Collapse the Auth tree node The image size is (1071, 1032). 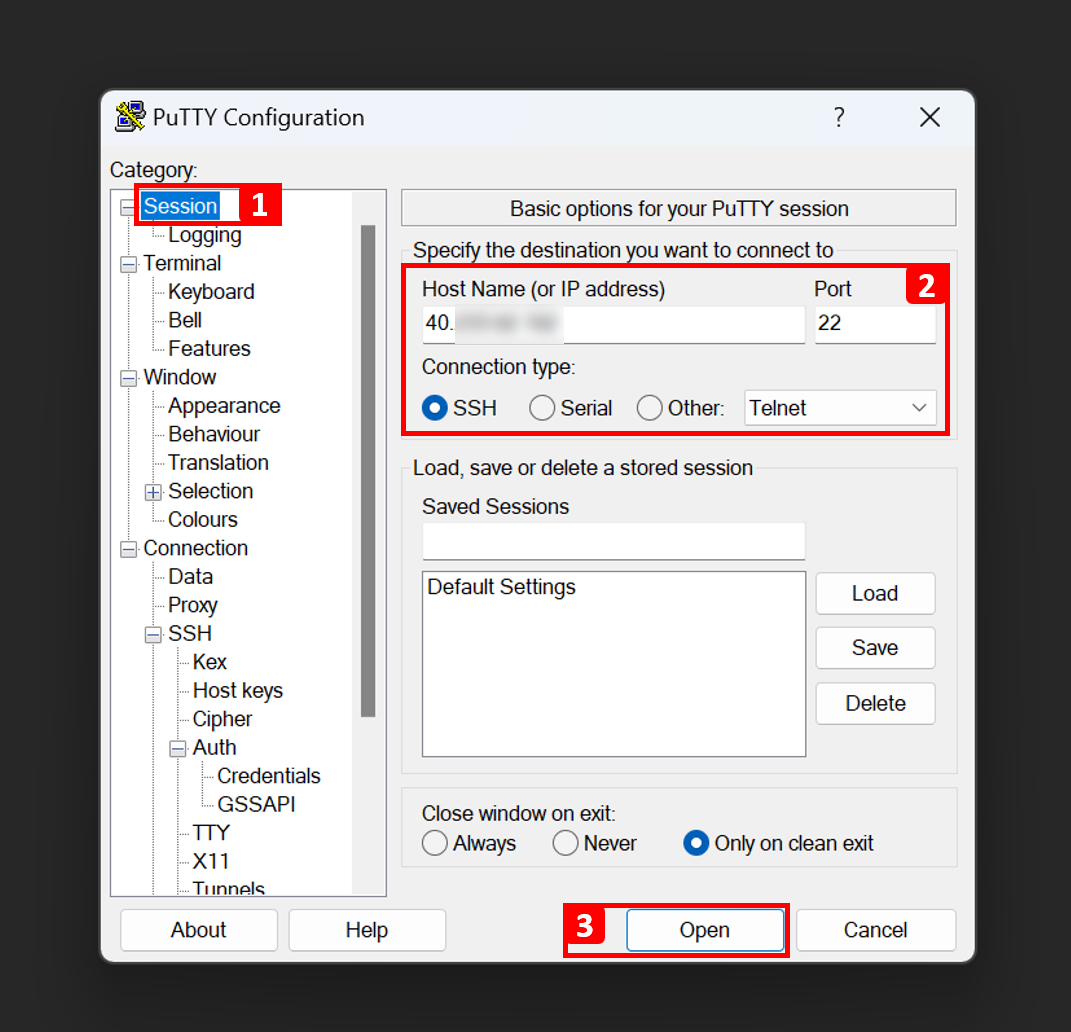click(x=178, y=749)
